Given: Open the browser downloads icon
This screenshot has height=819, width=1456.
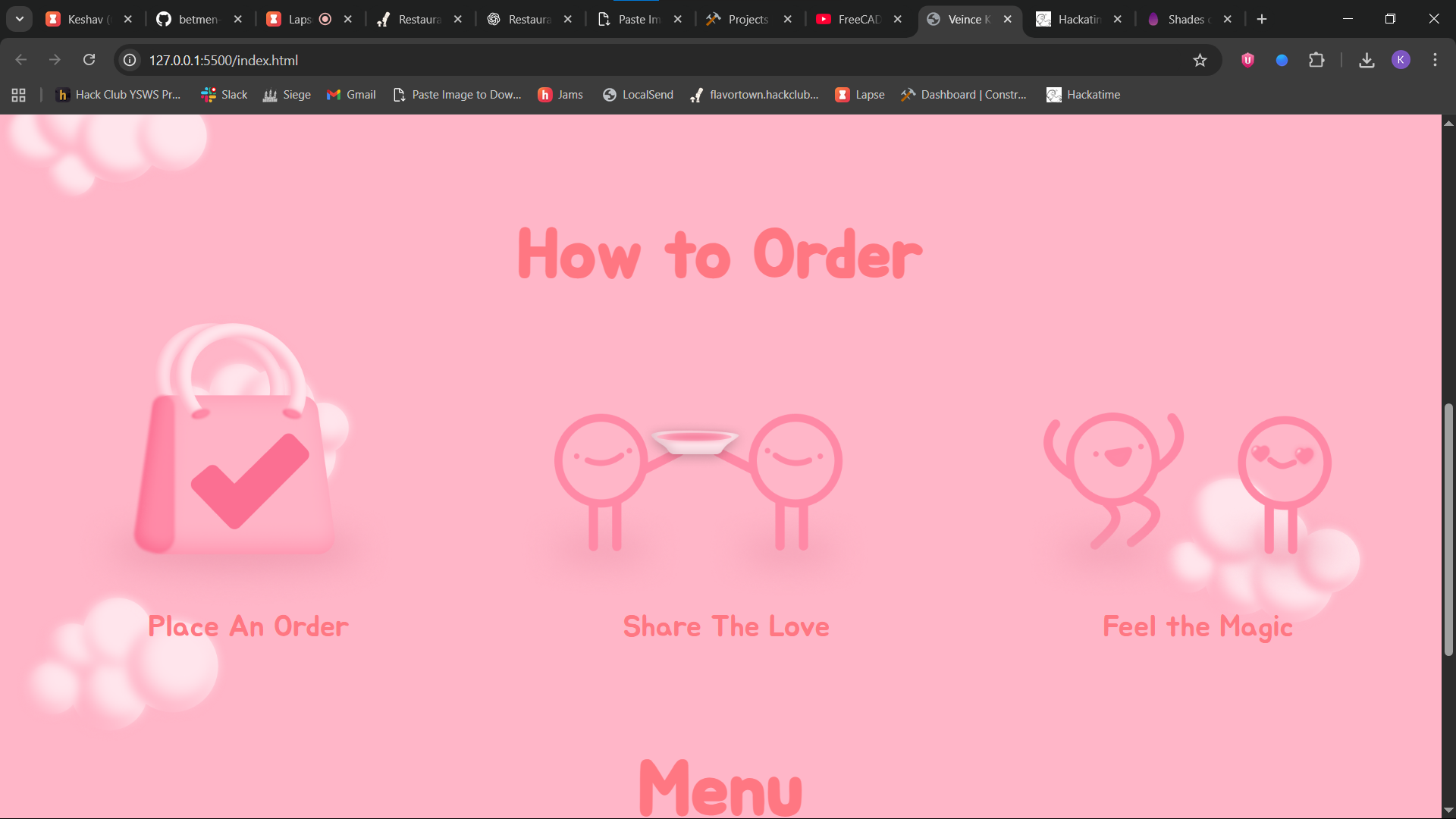Looking at the screenshot, I should click(1367, 60).
